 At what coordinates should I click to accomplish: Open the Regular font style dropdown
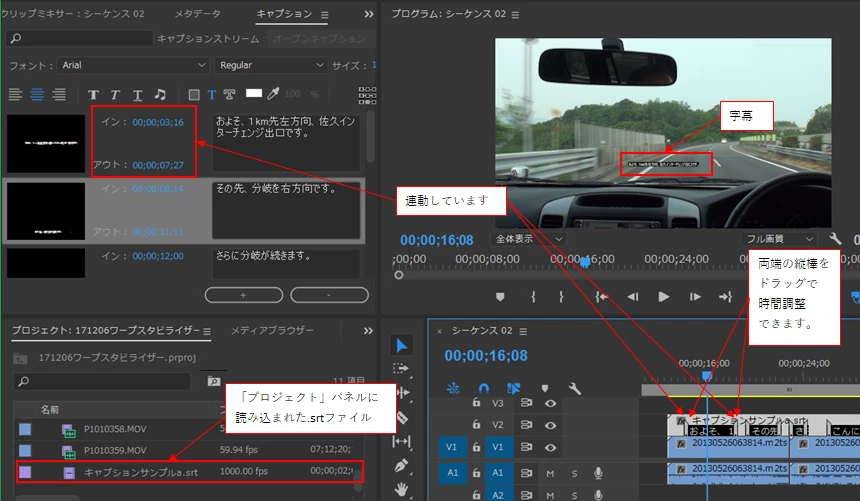tap(271, 65)
